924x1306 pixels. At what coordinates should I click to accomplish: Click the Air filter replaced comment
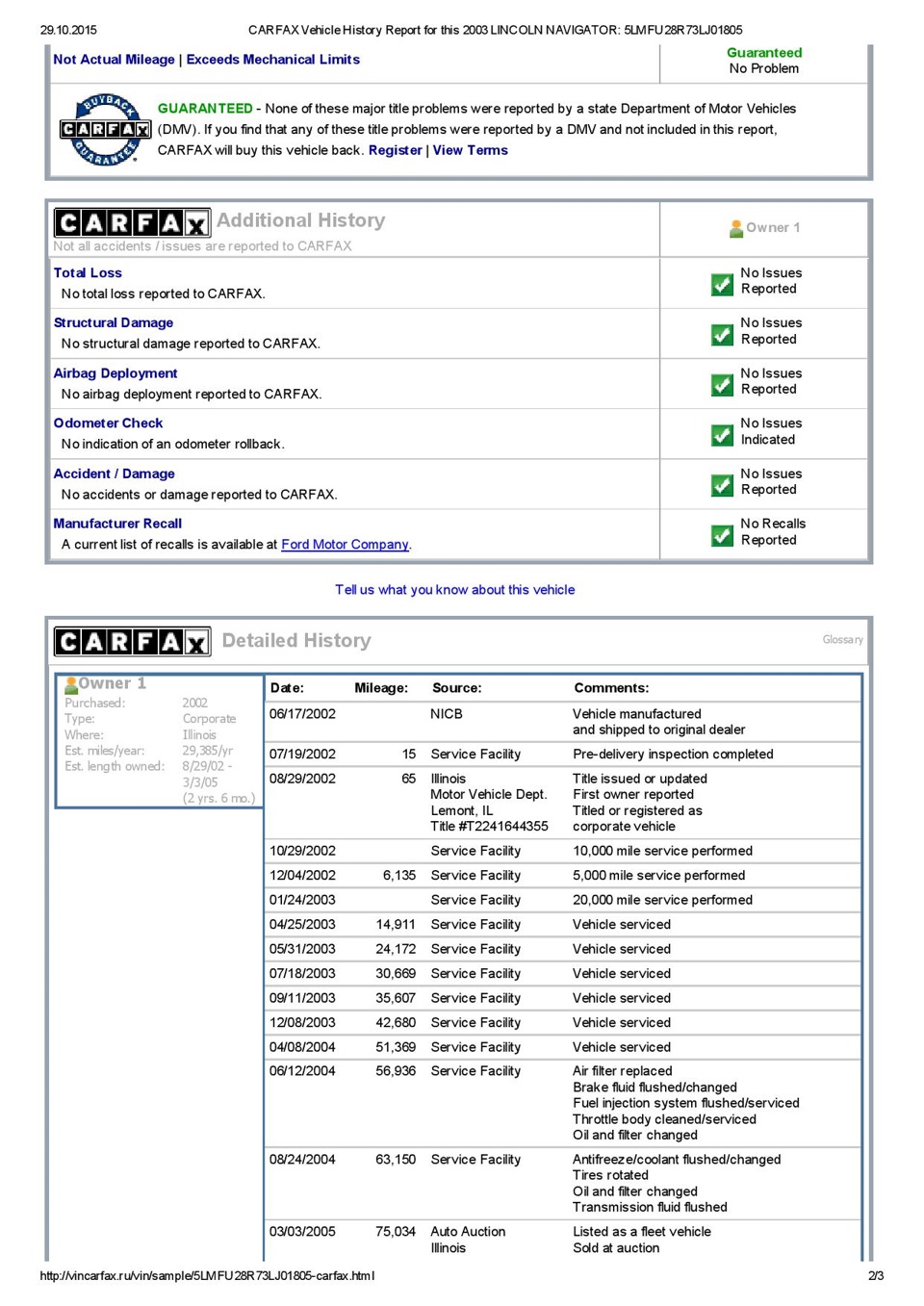(622, 1071)
